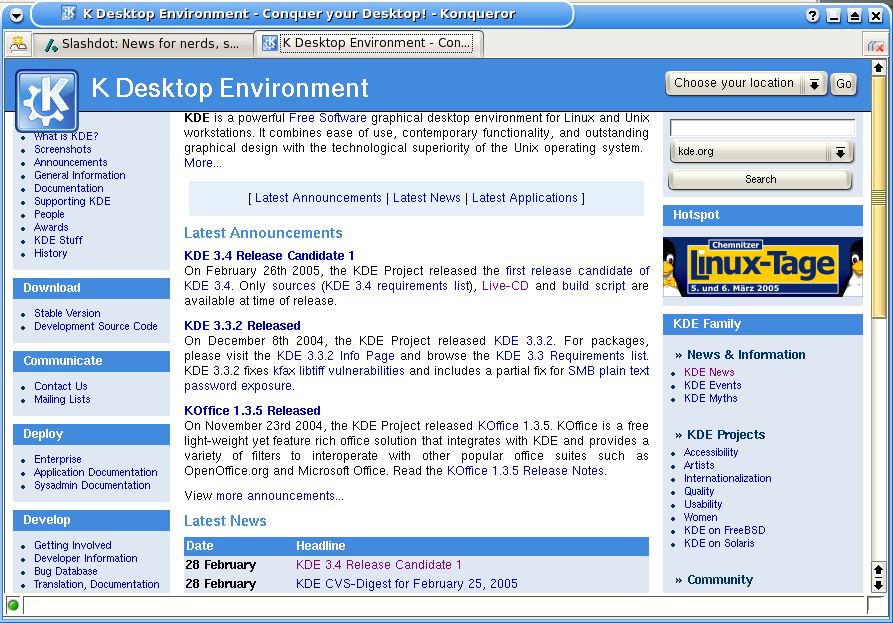Screen dimensions: 893x623
Task: Open the Contact Us link
Action: click(x=61, y=386)
